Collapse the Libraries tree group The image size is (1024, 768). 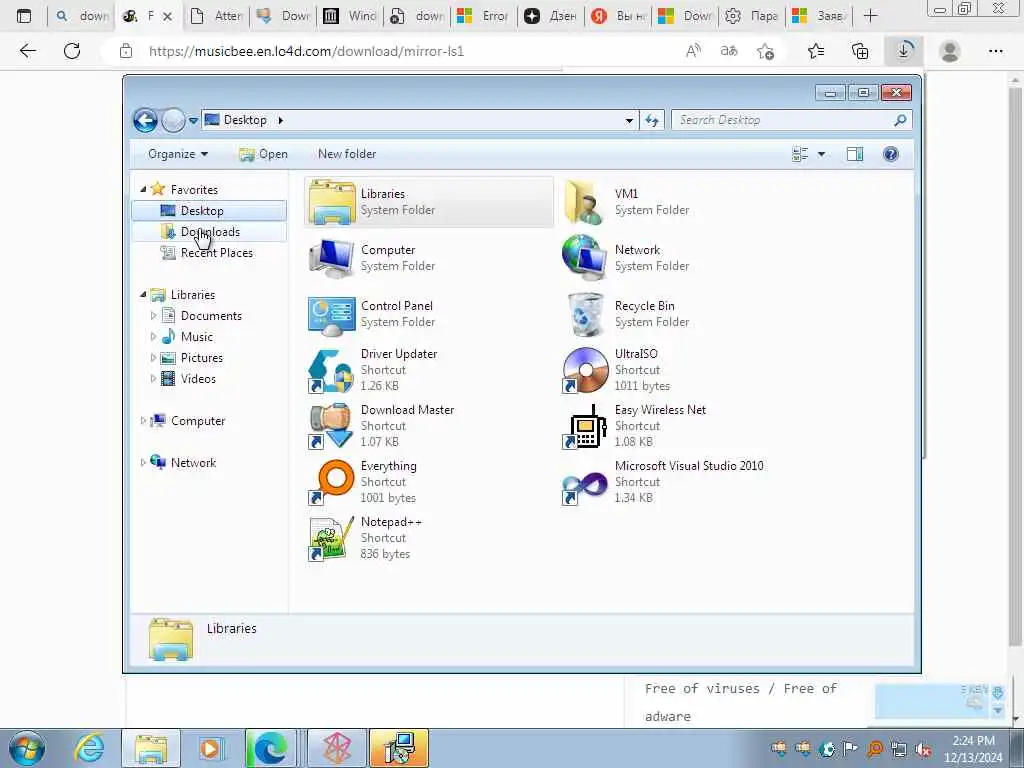[x=143, y=295]
